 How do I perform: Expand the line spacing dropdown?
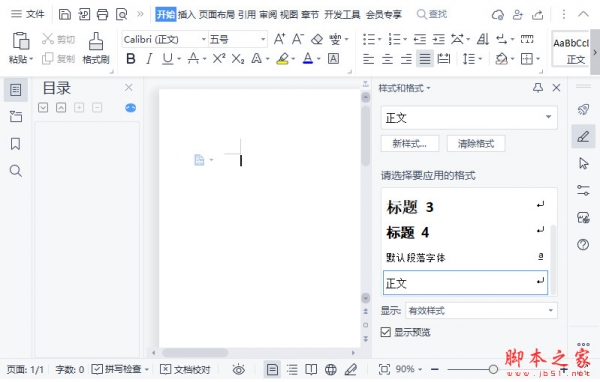click(x=480, y=59)
